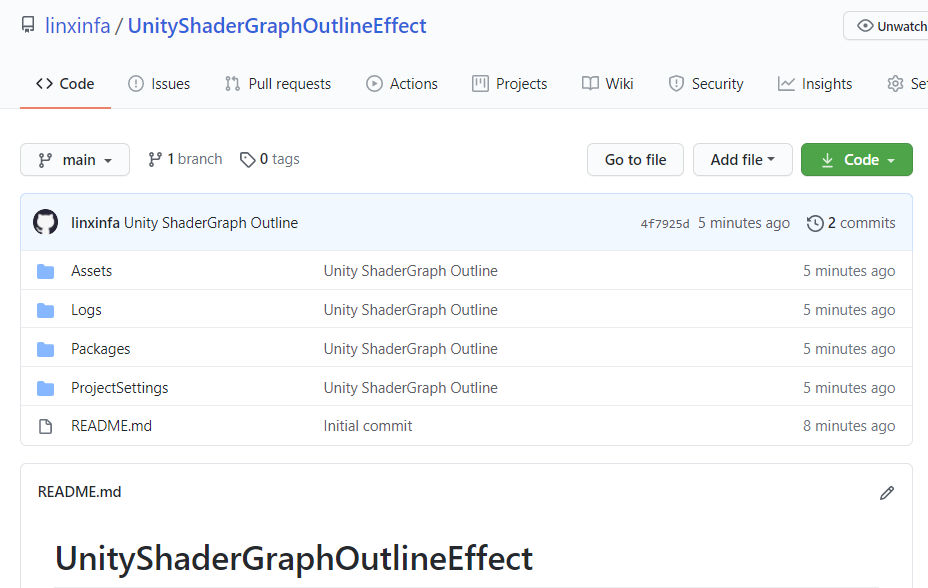This screenshot has width=928, height=588.
Task: Open the green Code dropdown
Action: click(856, 159)
